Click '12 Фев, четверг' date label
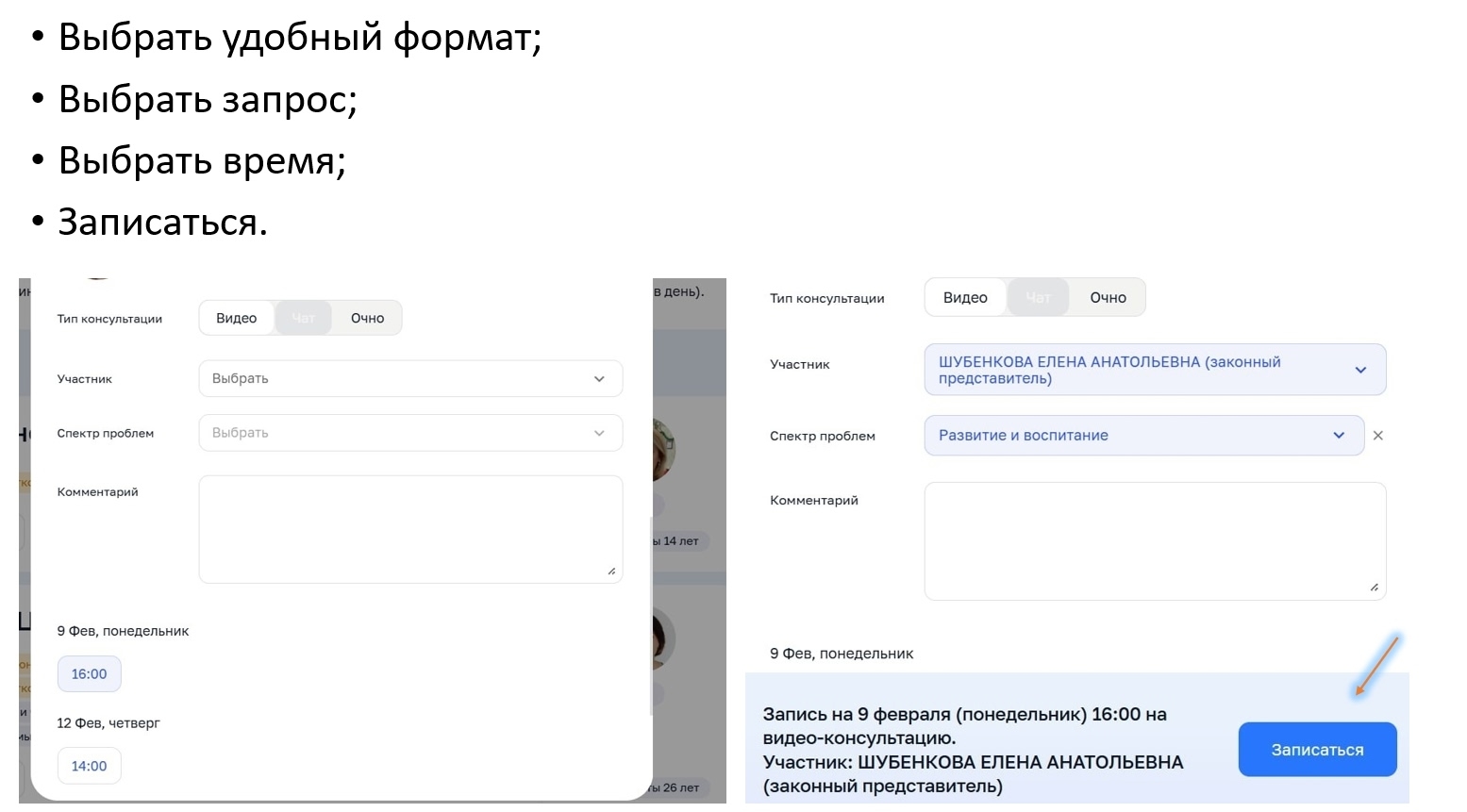Viewport: 1467px width, 812px height. (108, 723)
